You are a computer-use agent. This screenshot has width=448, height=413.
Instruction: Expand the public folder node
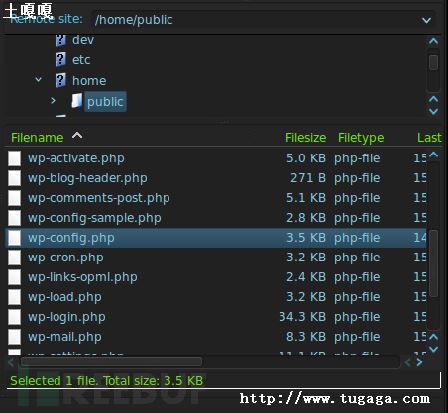[53, 100]
